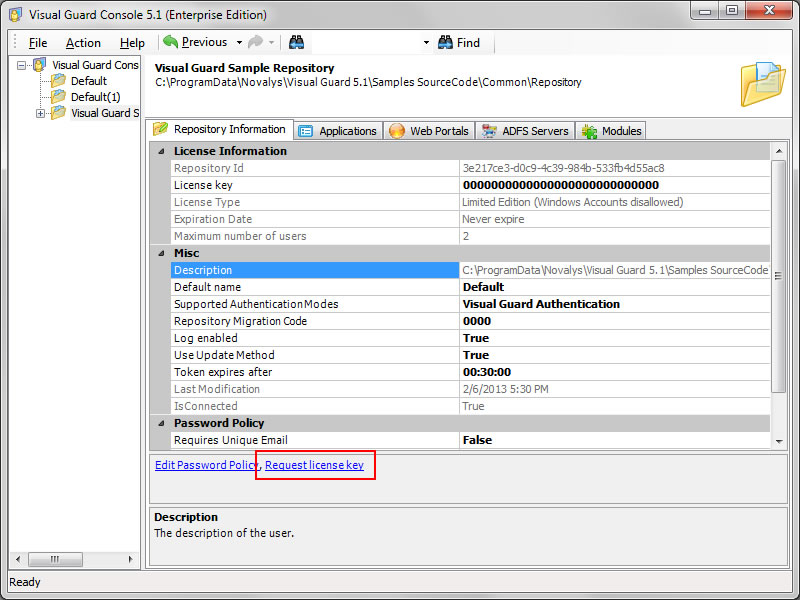Collapse the License Information section
This screenshot has height=600, width=800.
[159, 151]
